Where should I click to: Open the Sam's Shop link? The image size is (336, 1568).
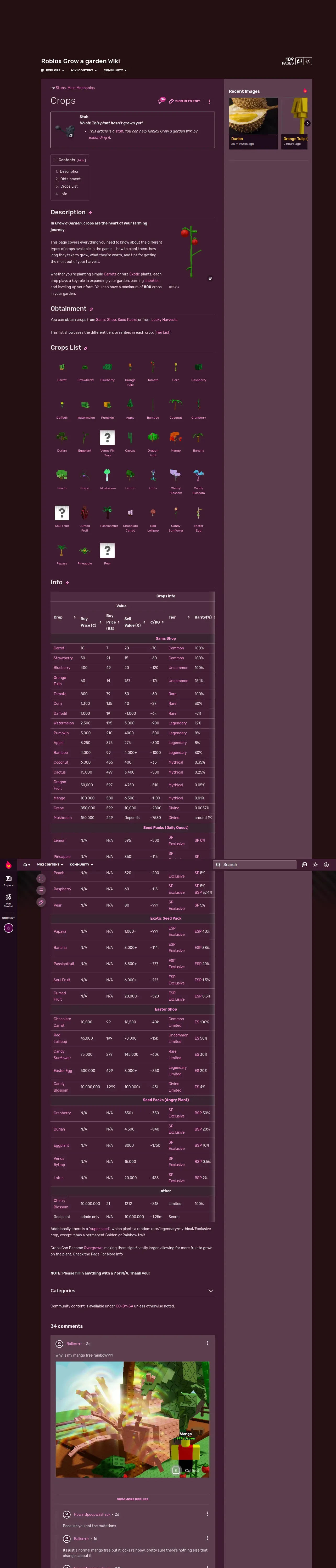105,320
